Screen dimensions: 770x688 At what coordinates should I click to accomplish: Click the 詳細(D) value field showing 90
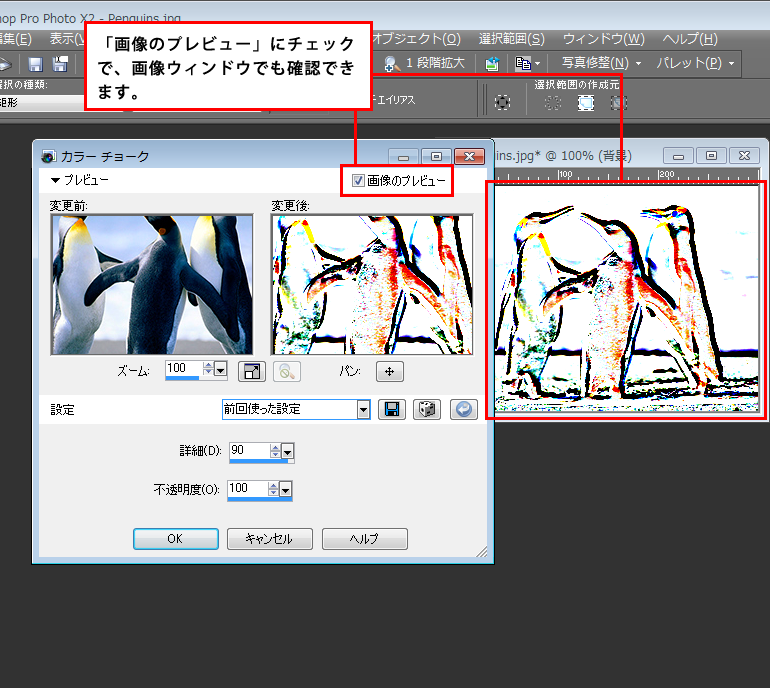pyautogui.click(x=249, y=451)
